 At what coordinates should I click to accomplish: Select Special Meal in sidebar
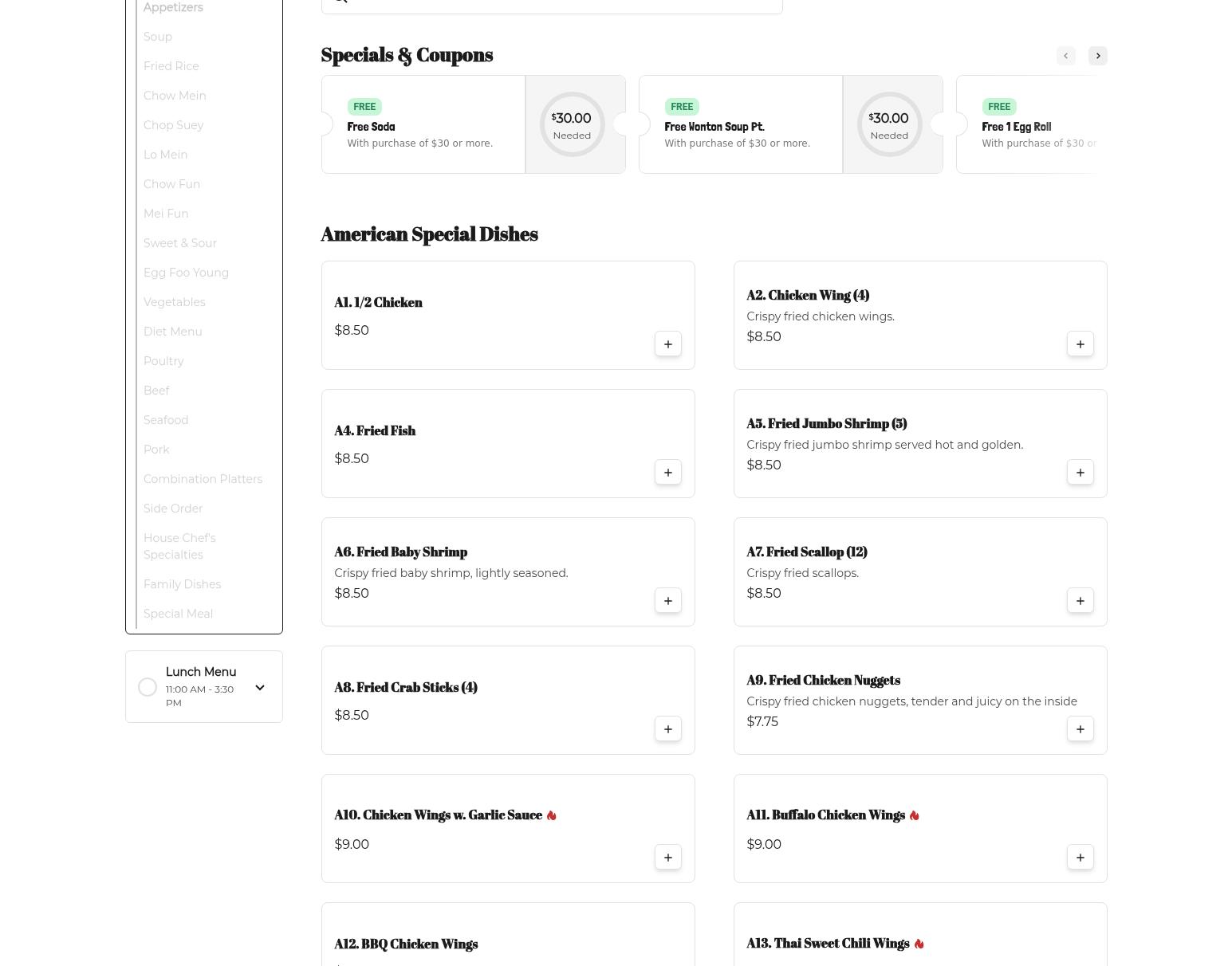178,614
